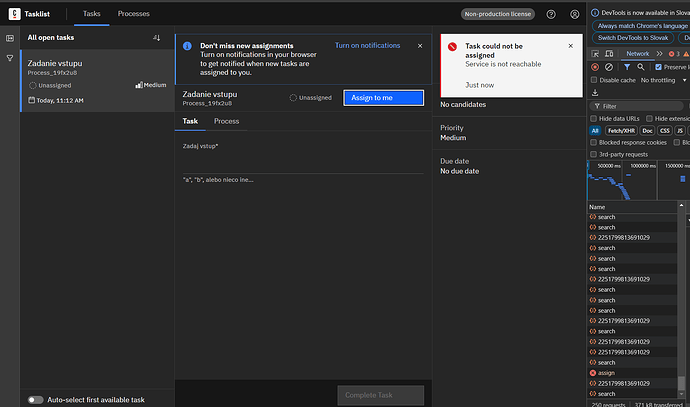Click the export HAR download icon

click(x=595, y=92)
